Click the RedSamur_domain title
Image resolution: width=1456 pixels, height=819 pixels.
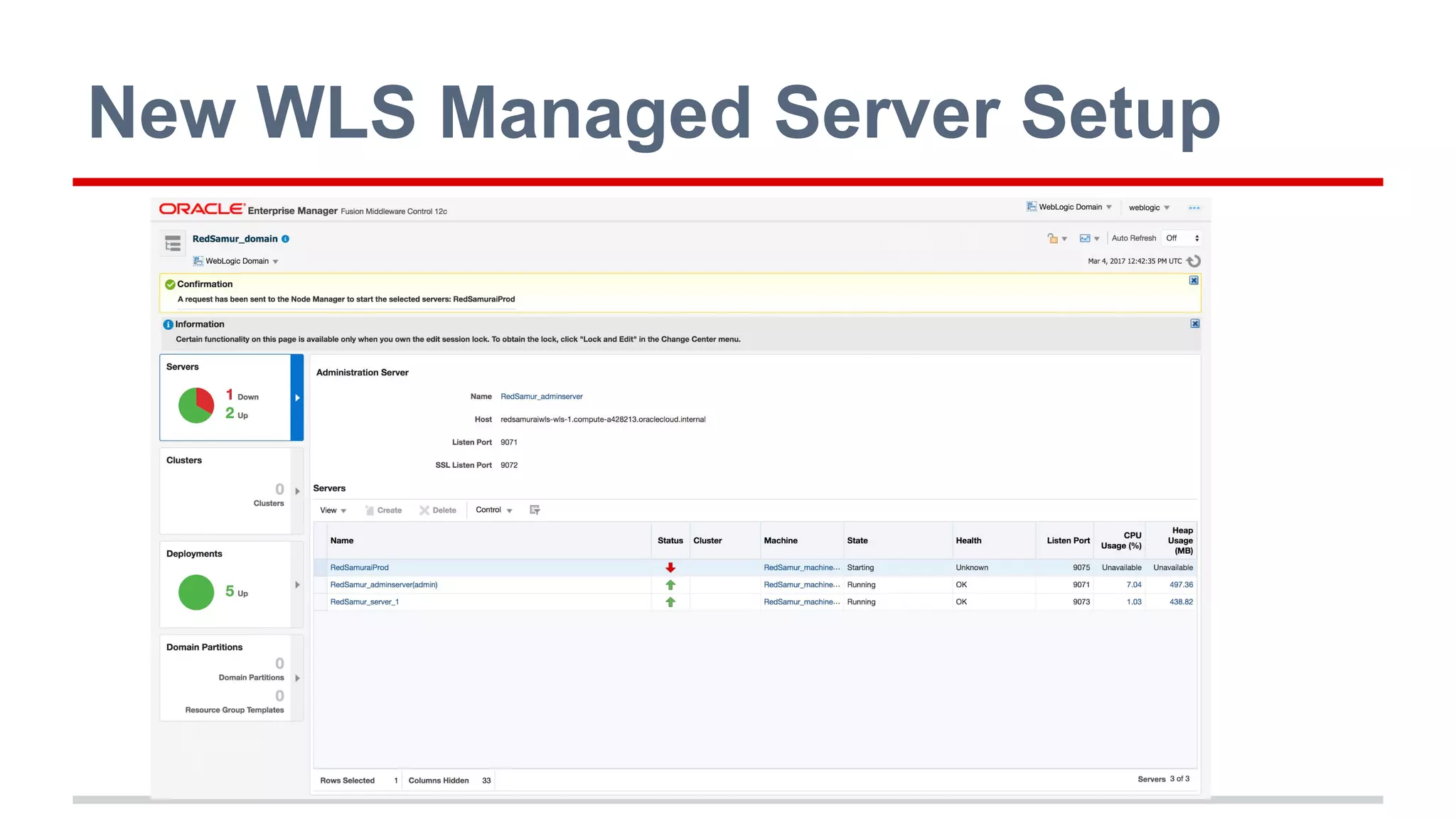[235, 239]
